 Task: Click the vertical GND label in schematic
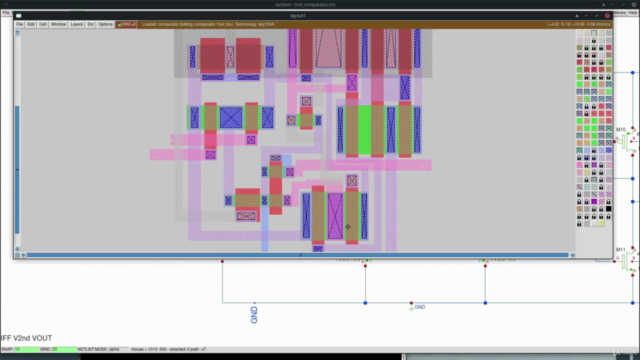pyautogui.click(x=254, y=315)
